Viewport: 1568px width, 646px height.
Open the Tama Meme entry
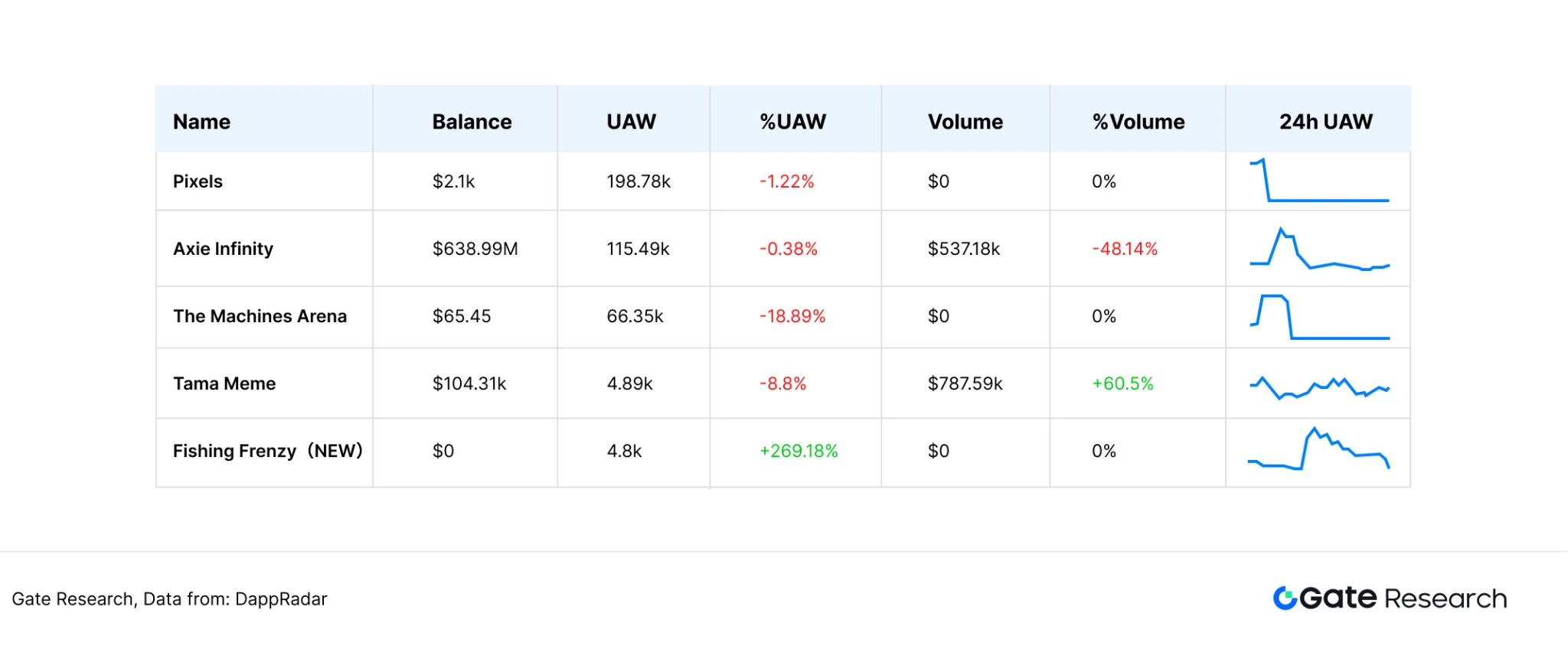point(224,383)
